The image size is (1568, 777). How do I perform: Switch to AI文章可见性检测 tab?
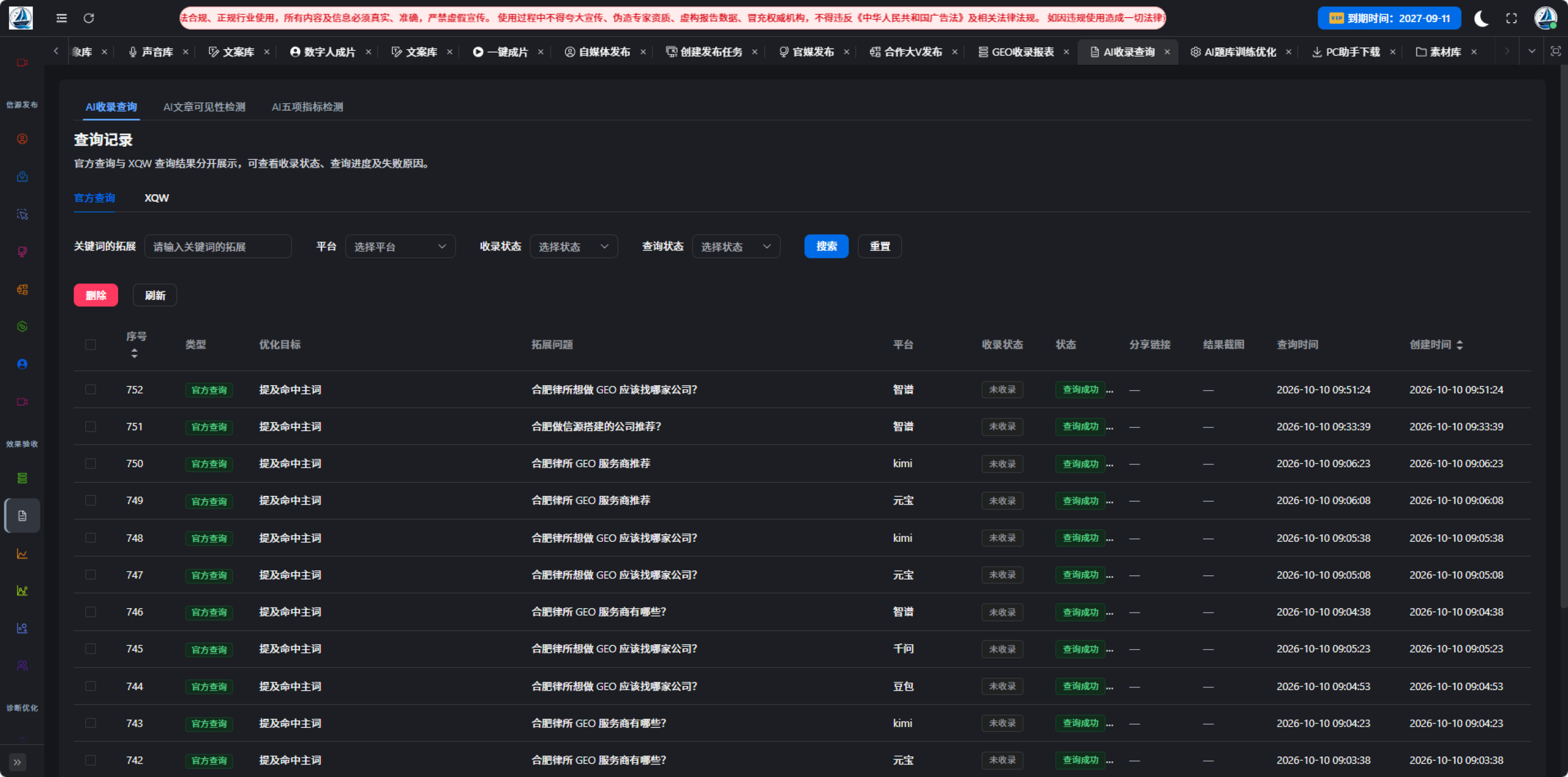click(x=204, y=107)
